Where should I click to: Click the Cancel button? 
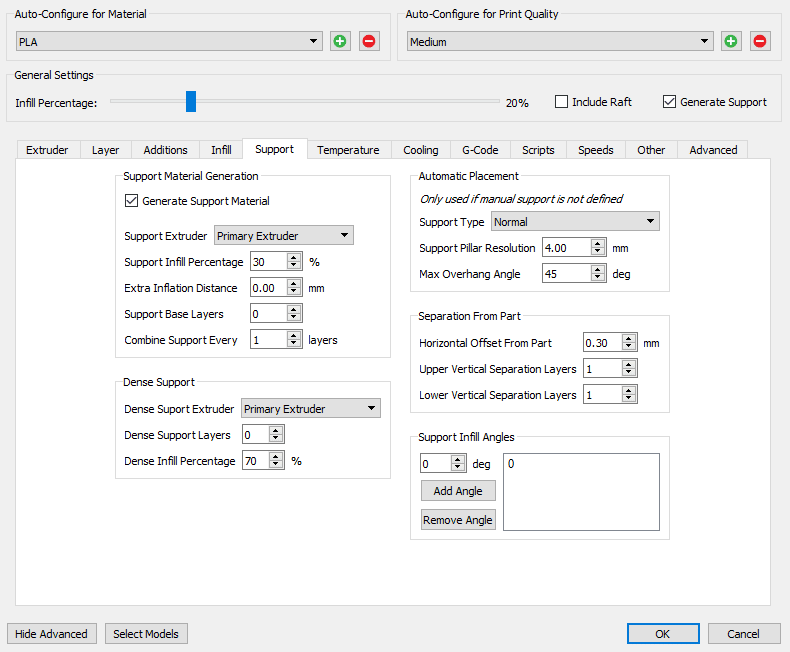744,634
